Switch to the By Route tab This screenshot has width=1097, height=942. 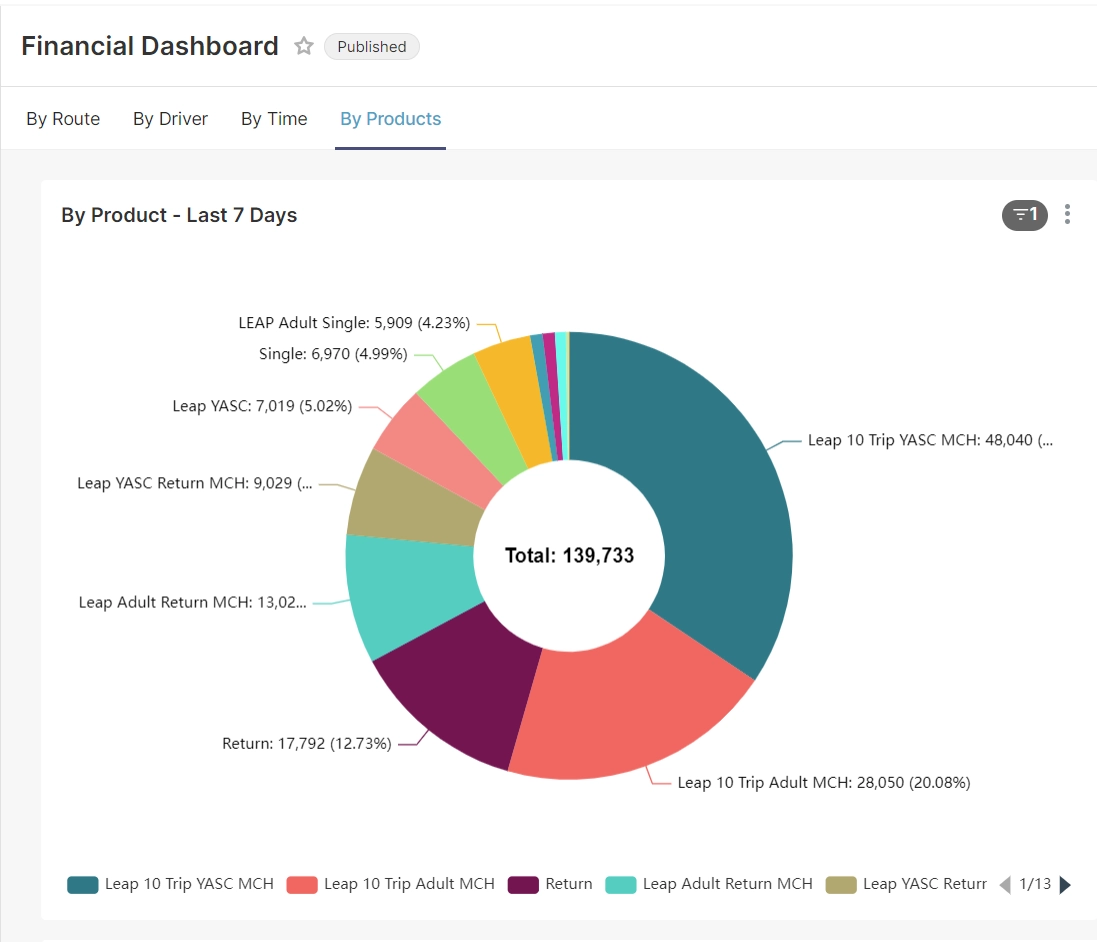tap(63, 119)
